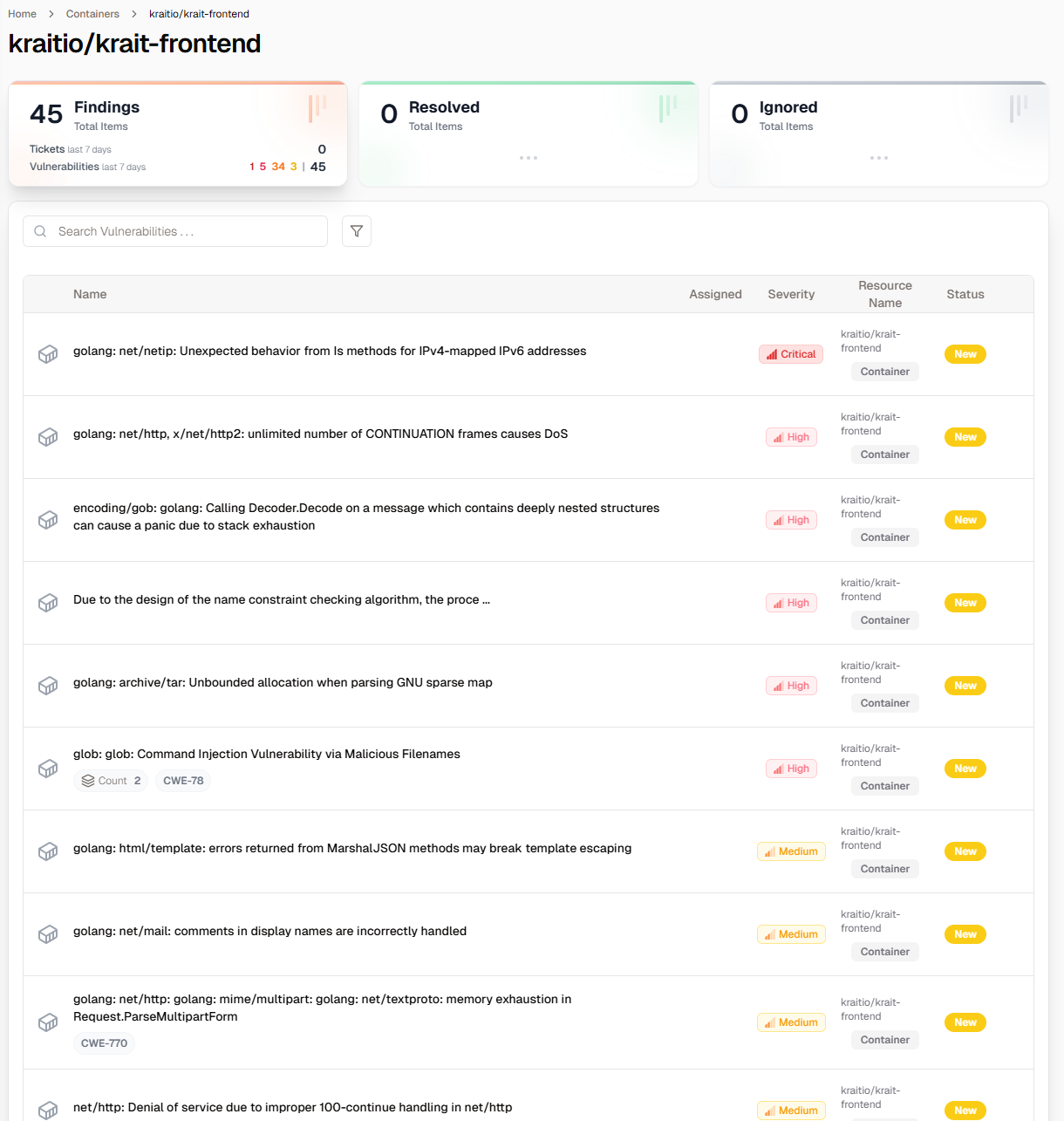Click the Home breadcrumb link

(x=22, y=13)
